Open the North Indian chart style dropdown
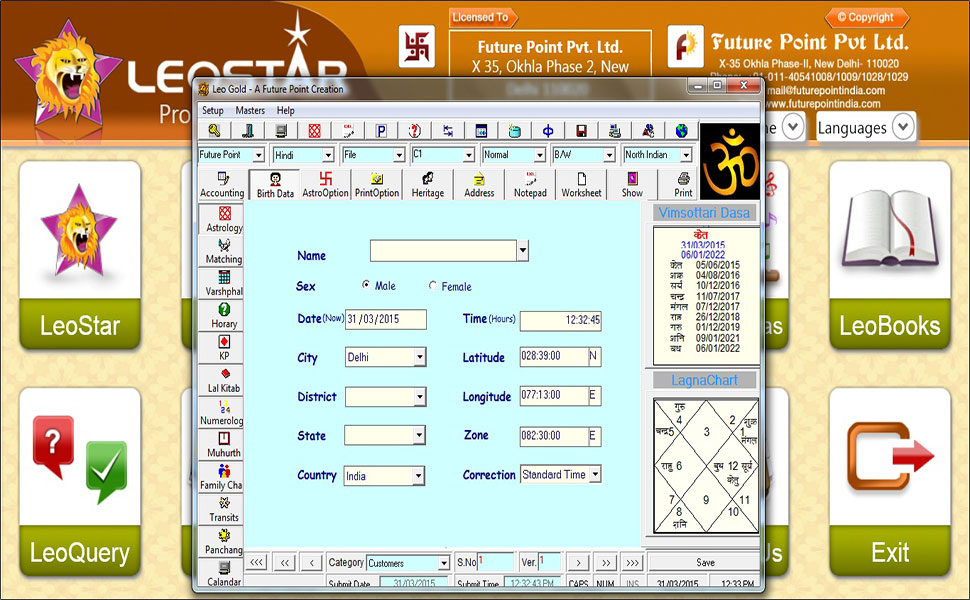 pos(686,155)
